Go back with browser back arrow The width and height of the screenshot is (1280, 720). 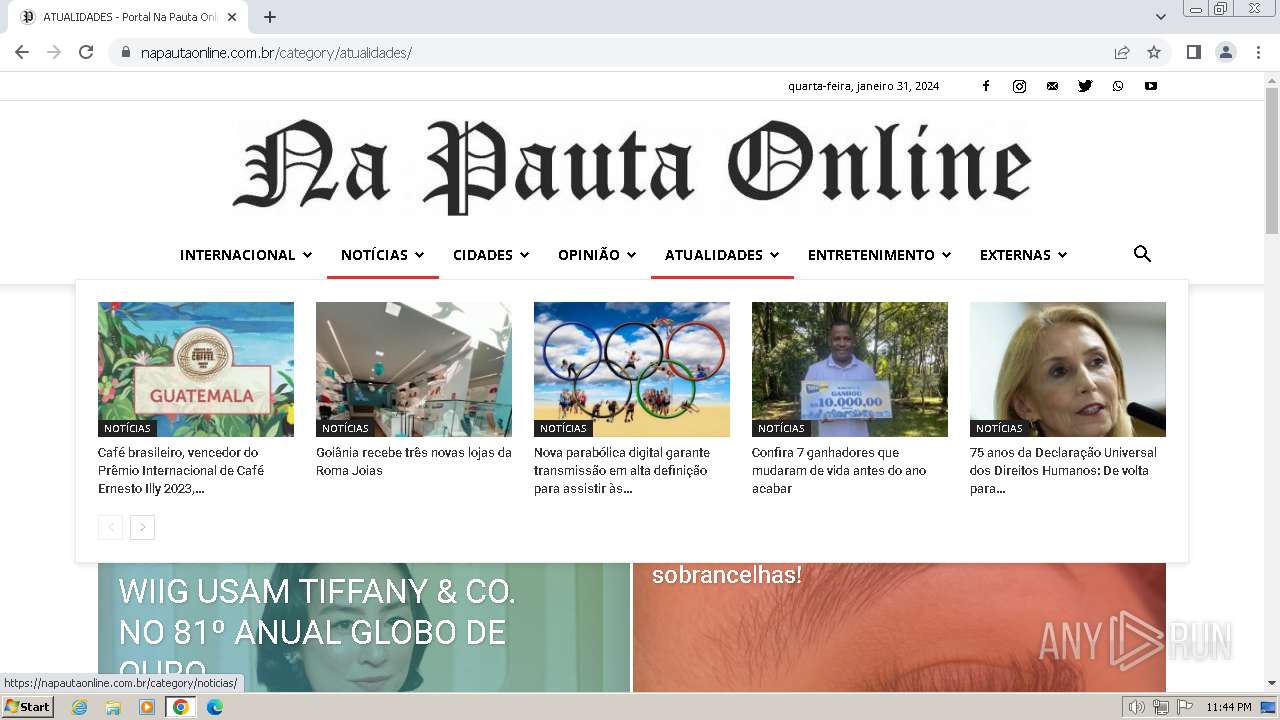22,52
